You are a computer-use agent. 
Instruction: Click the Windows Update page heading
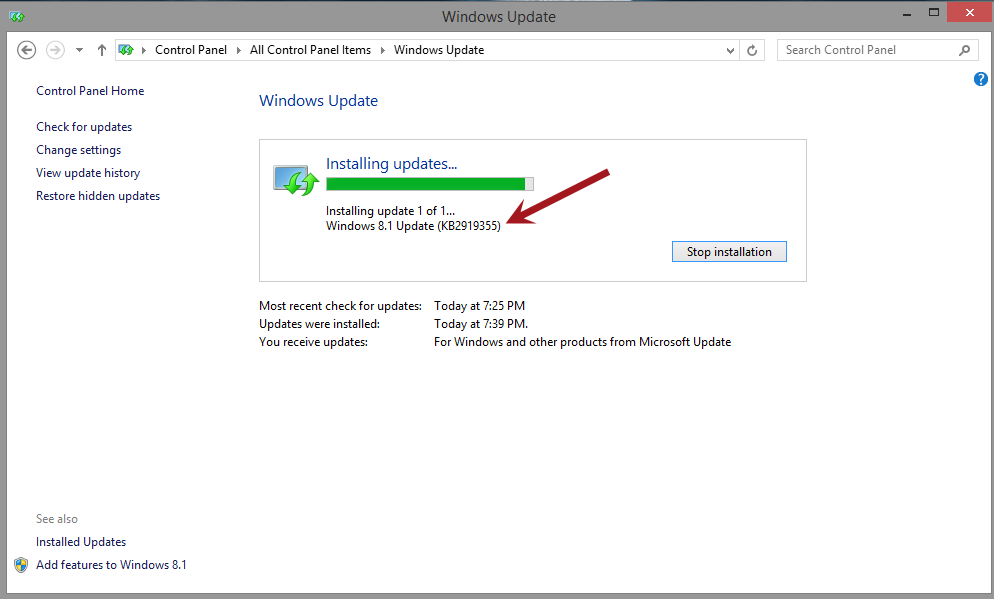pos(318,101)
